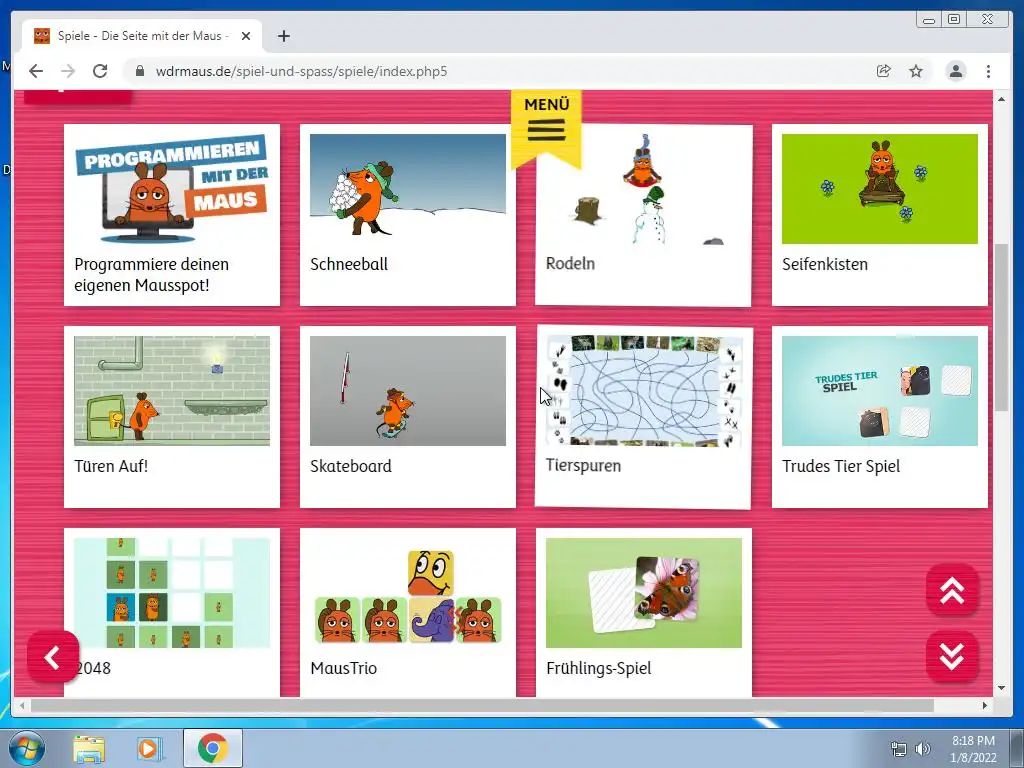
Task: Click the volume speaker tray icon
Action: click(x=923, y=749)
